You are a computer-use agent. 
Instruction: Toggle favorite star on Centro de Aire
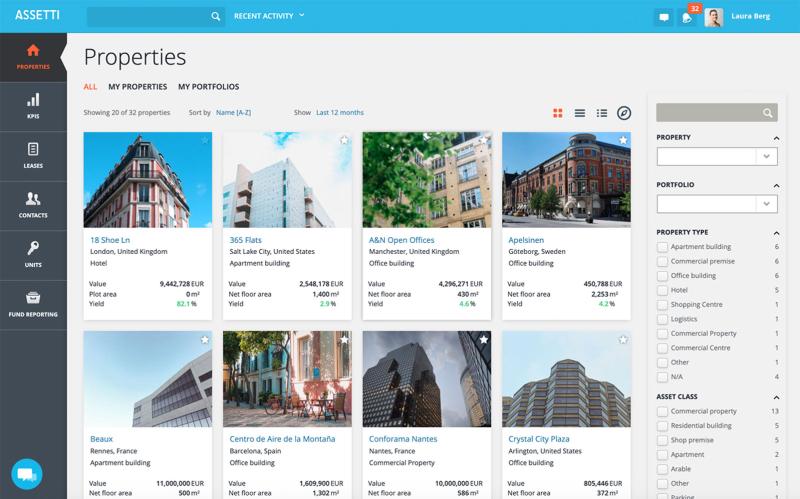pos(344,339)
